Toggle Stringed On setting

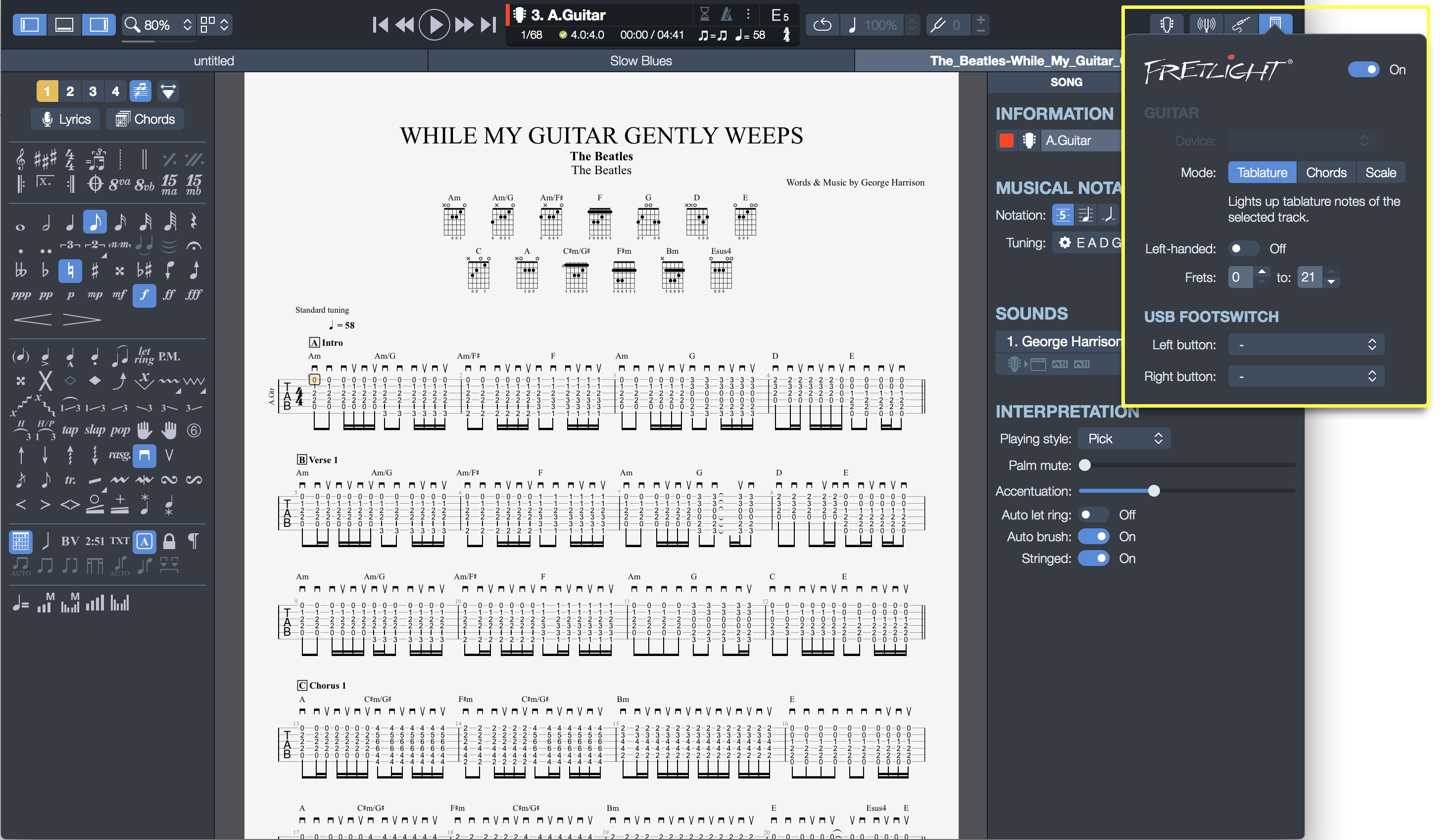pos(1093,559)
